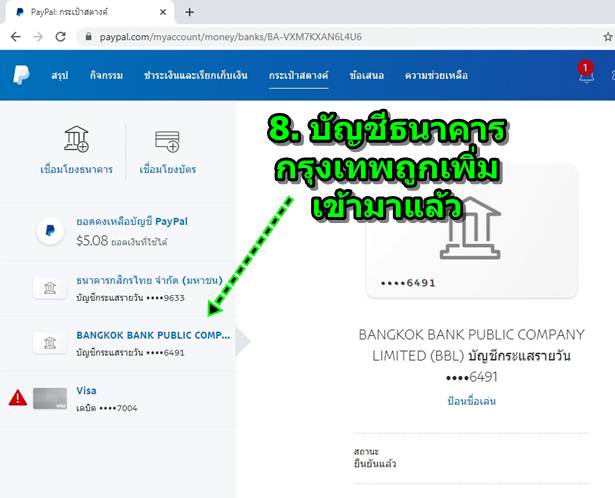
Task: Click the เชื่อมโยงบัตร link
Action: point(167,169)
